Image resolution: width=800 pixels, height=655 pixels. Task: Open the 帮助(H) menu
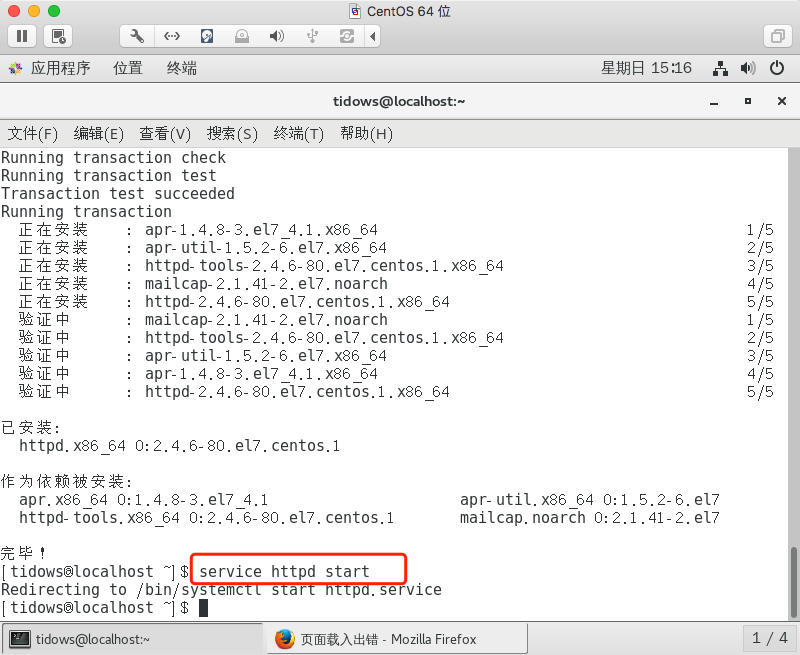366,134
